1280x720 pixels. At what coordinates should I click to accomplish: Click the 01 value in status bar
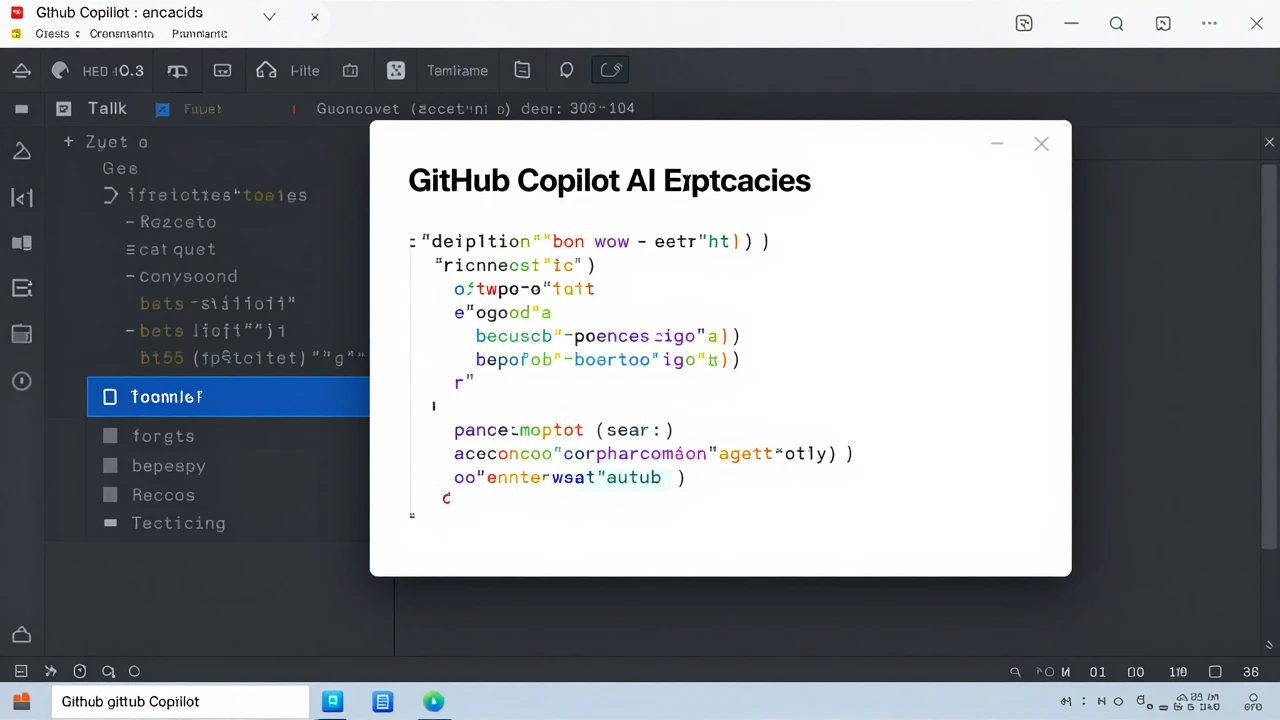(x=1097, y=672)
